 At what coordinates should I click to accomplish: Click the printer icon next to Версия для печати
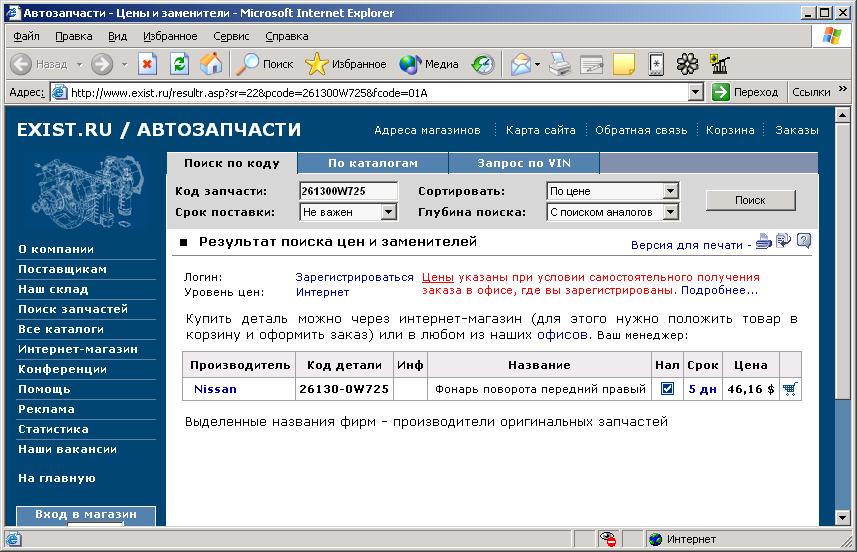point(764,241)
